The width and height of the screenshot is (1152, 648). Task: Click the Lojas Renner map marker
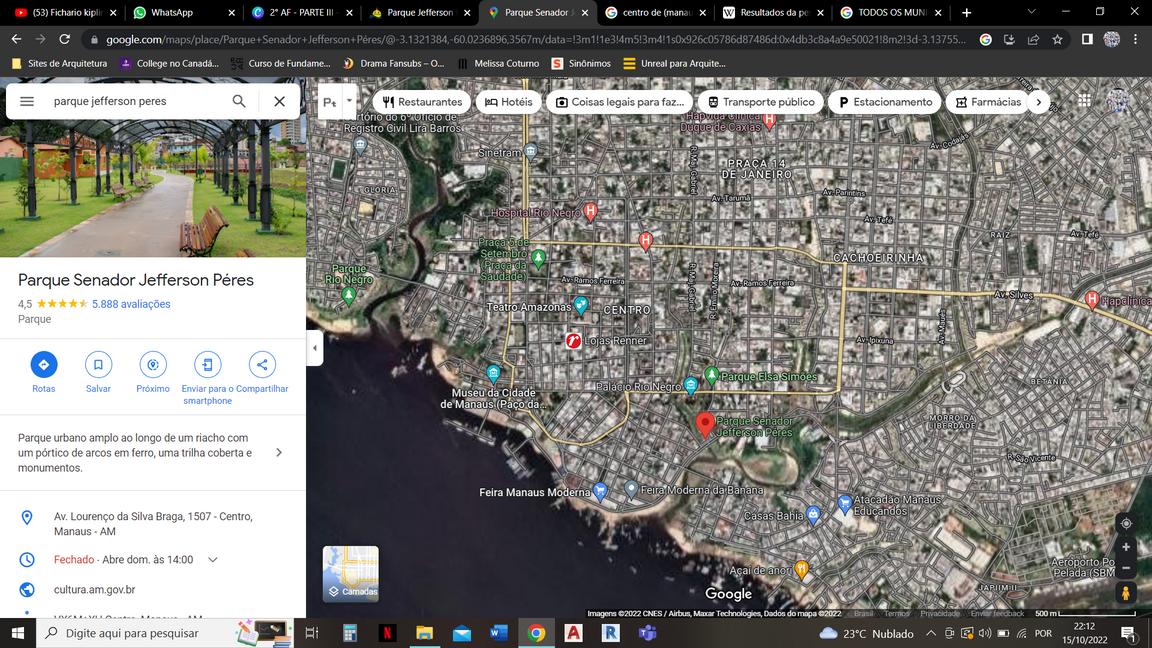[573, 340]
